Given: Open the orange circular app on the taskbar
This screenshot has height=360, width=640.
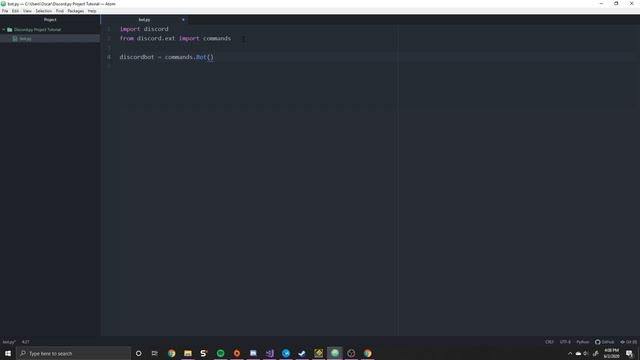Looking at the screenshot, I should [x=237, y=353].
